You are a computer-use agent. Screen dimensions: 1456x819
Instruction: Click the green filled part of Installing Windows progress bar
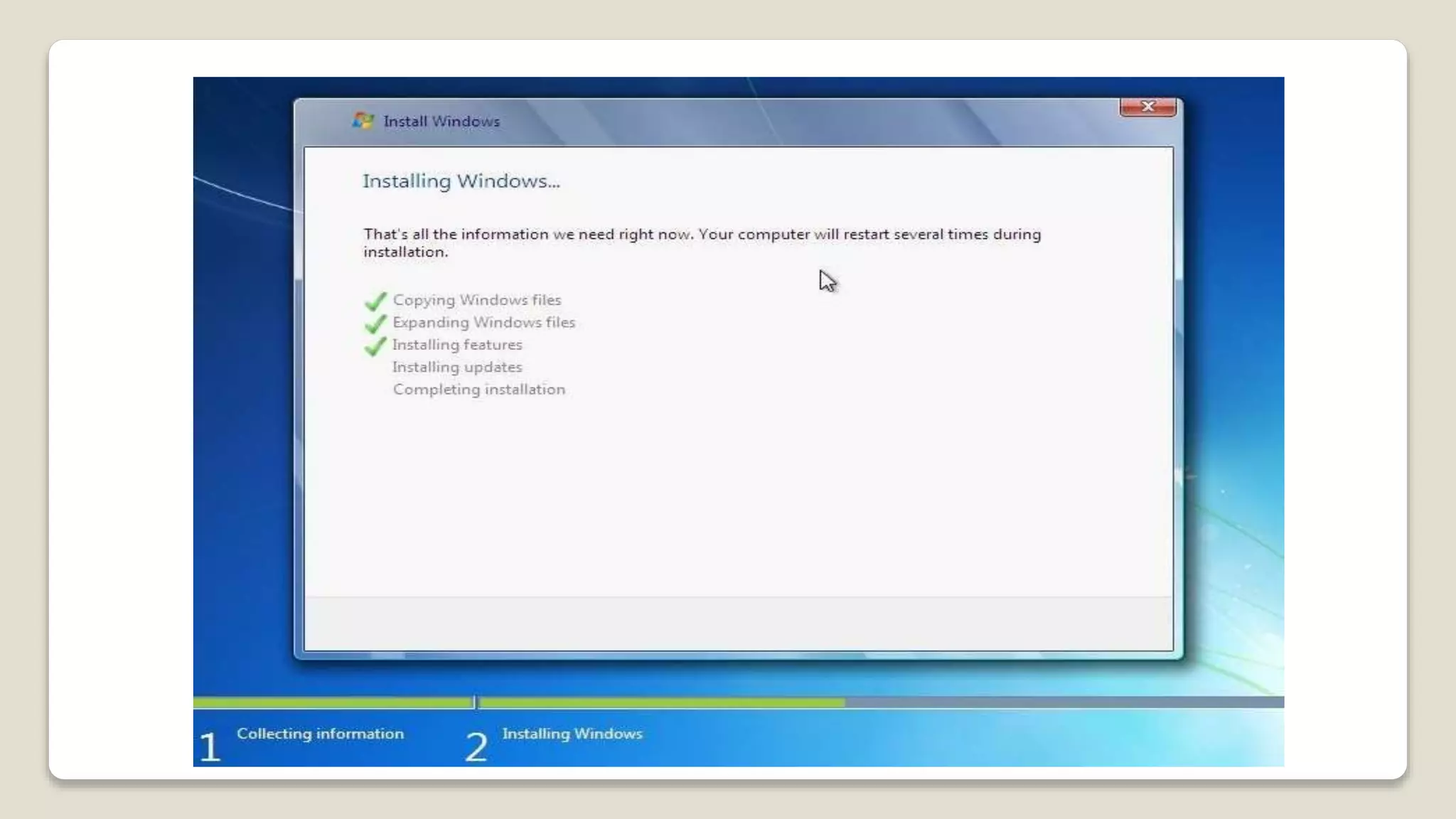pos(661,702)
